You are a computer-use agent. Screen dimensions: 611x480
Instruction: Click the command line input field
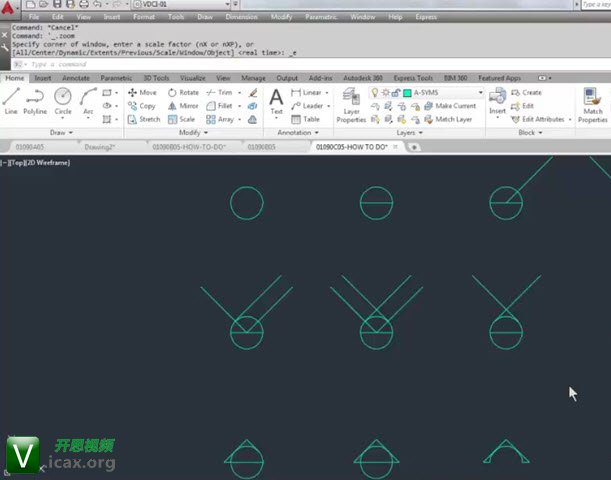pos(312,64)
